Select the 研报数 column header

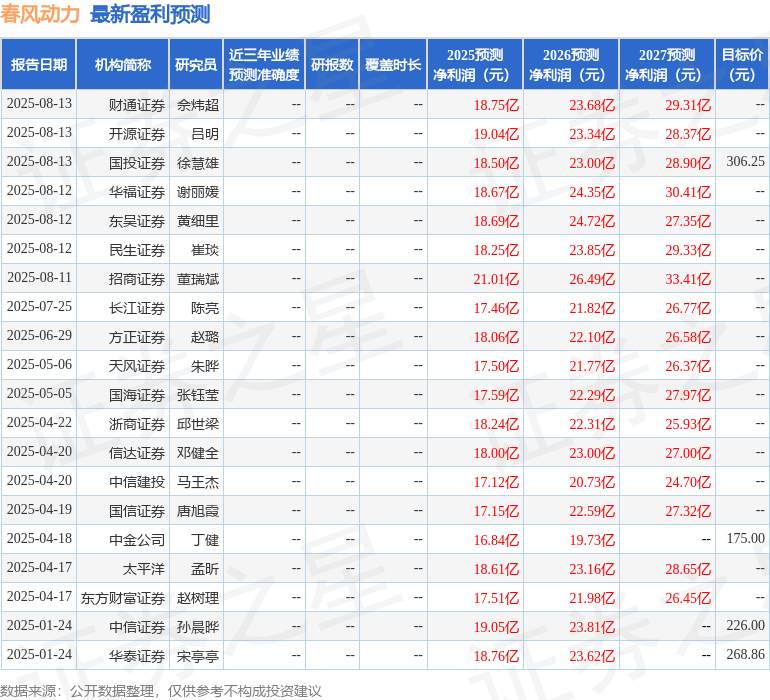[332, 65]
